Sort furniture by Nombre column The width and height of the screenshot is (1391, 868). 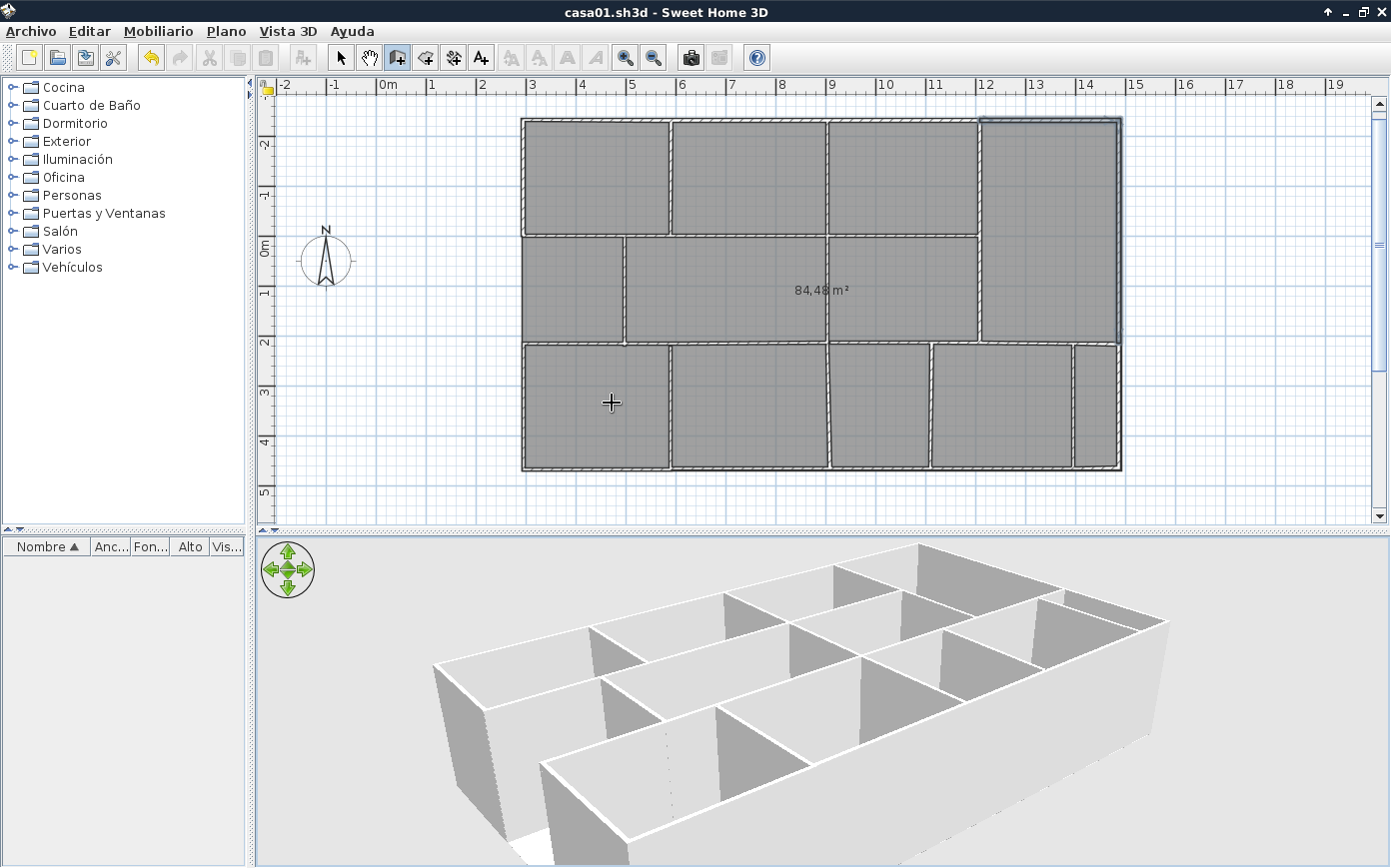(x=46, y=546)
